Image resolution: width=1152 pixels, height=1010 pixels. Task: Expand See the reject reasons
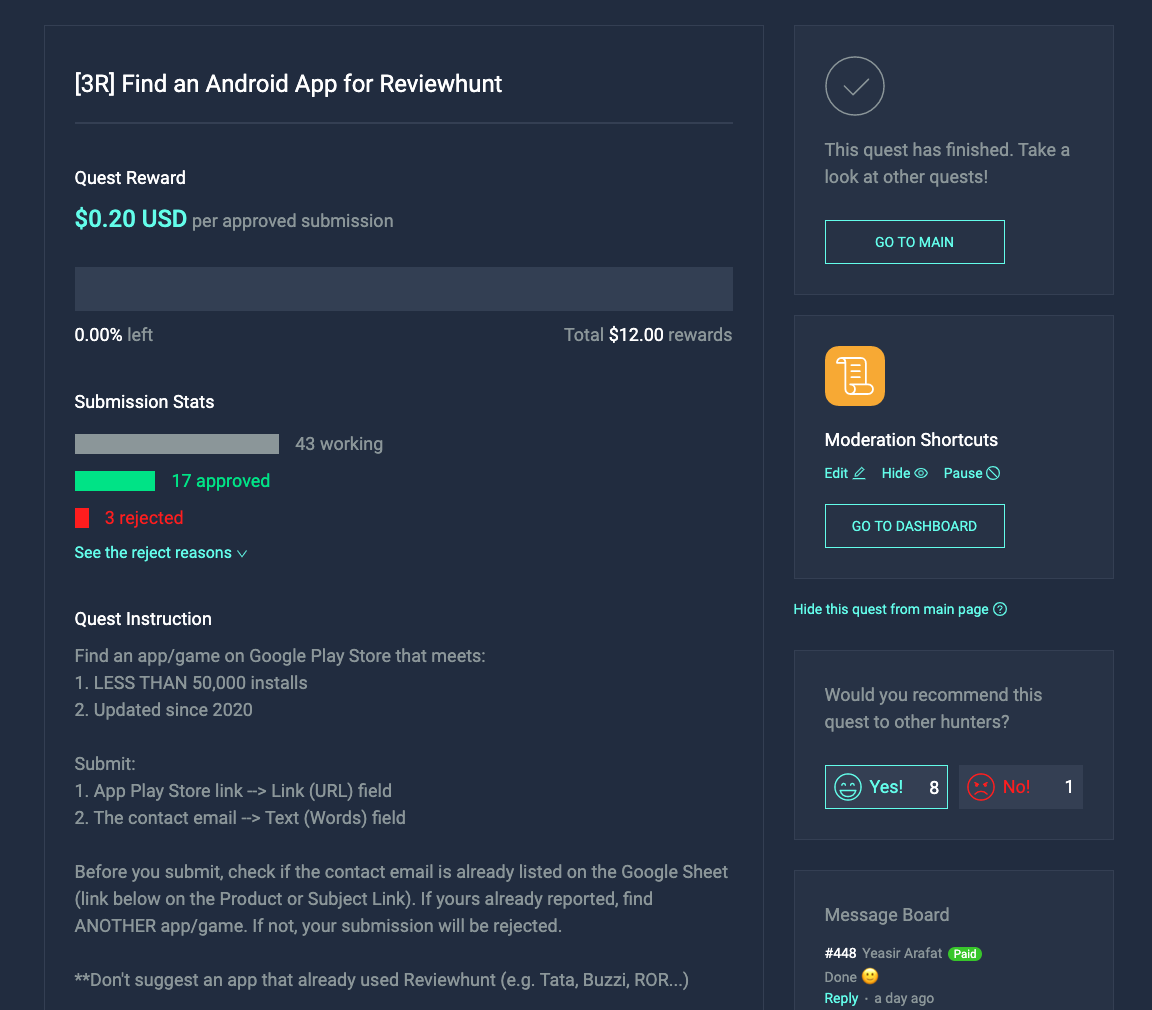pos(160,552)
